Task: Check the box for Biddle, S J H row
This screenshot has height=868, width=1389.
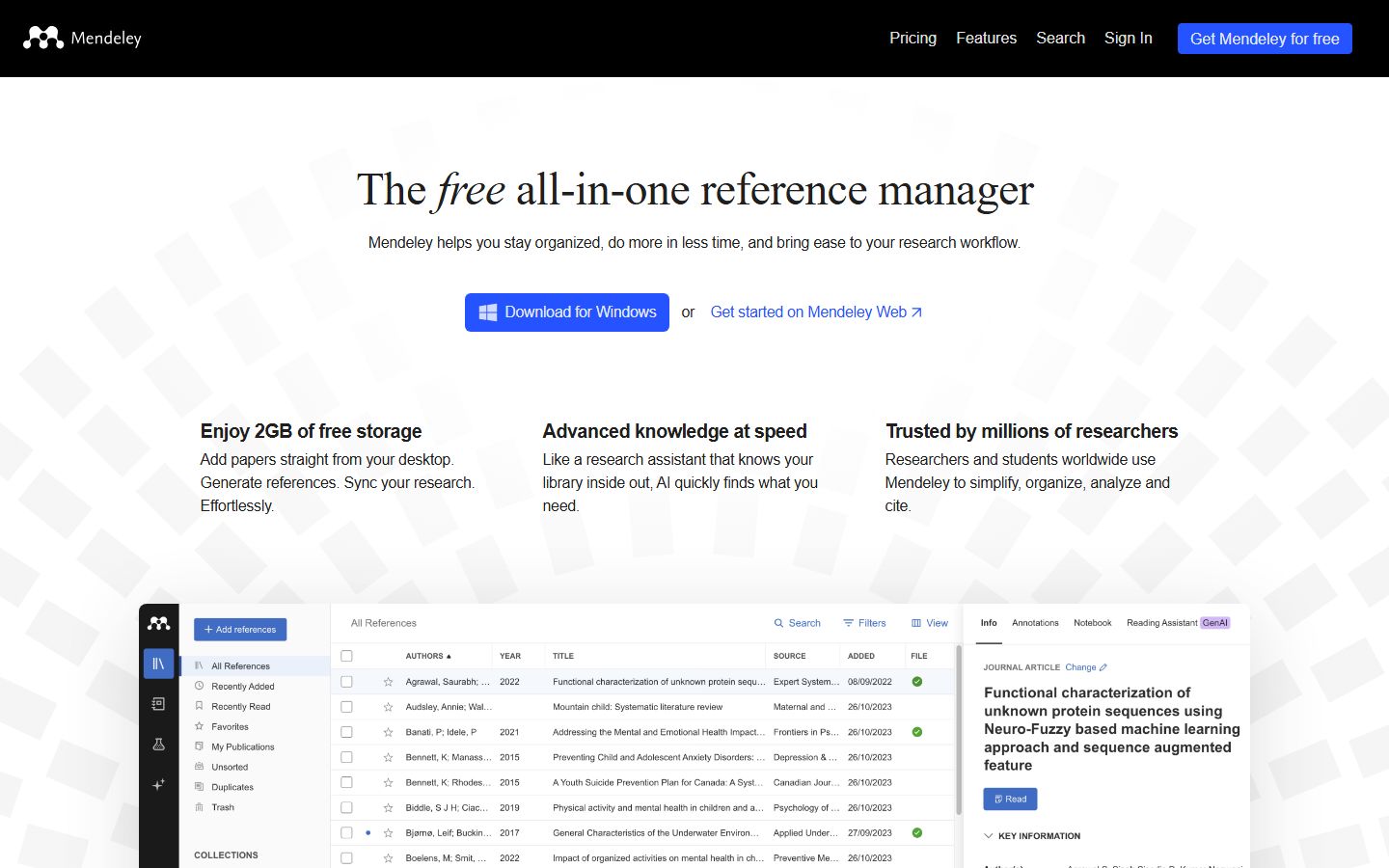Action: coord(346,807)
